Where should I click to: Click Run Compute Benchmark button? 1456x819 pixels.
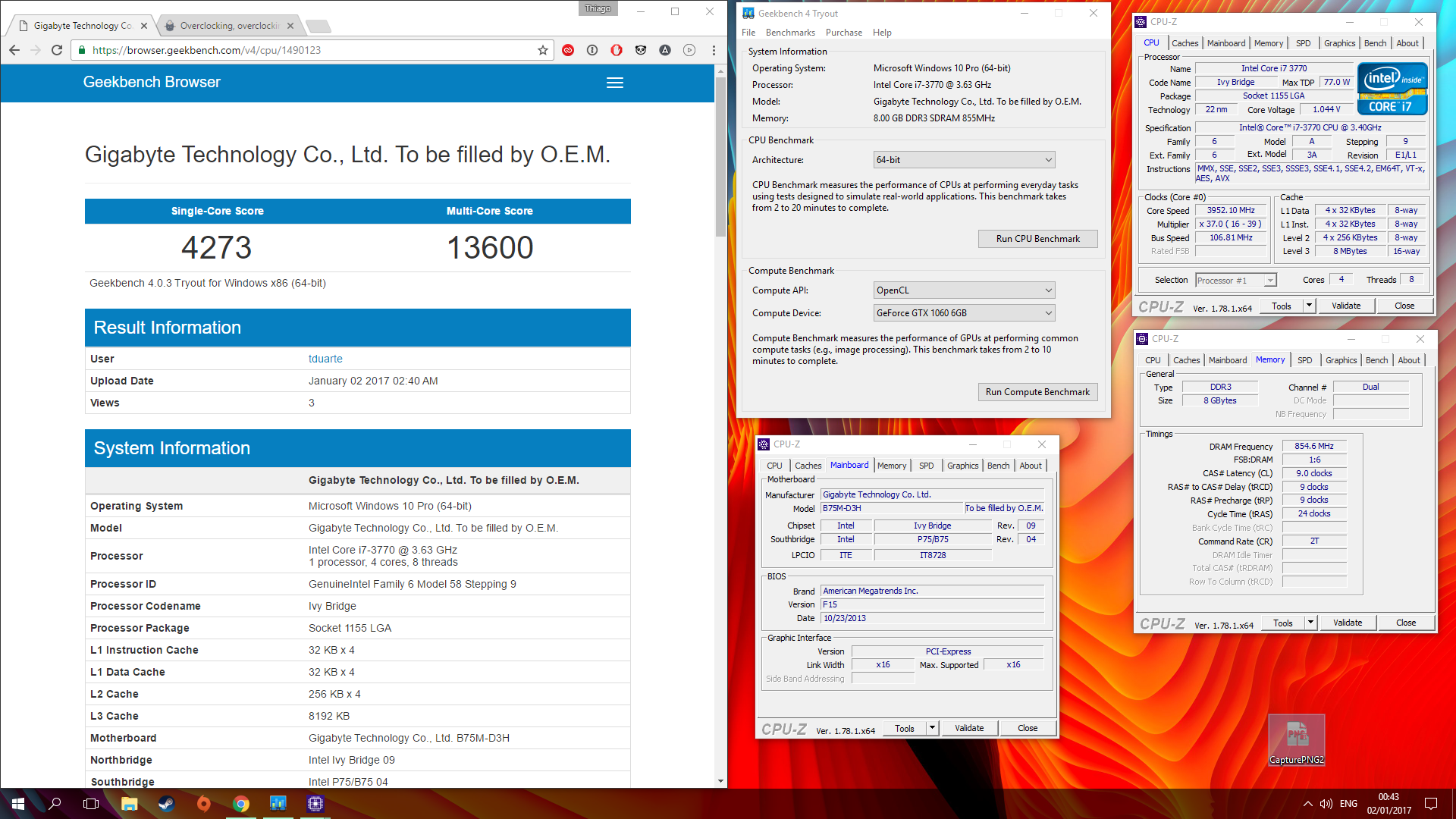point(1037,392)
